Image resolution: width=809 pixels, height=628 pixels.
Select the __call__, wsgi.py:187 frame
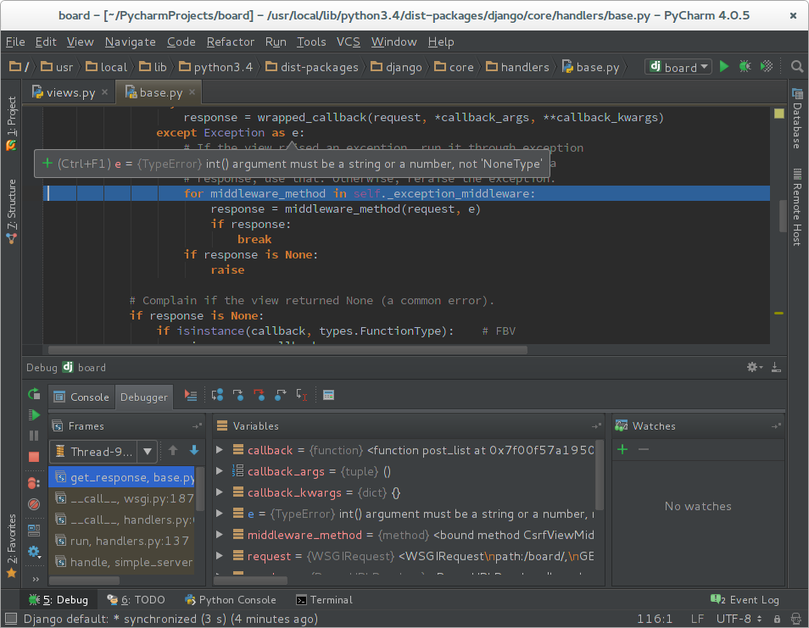click(x=122, y=498)
